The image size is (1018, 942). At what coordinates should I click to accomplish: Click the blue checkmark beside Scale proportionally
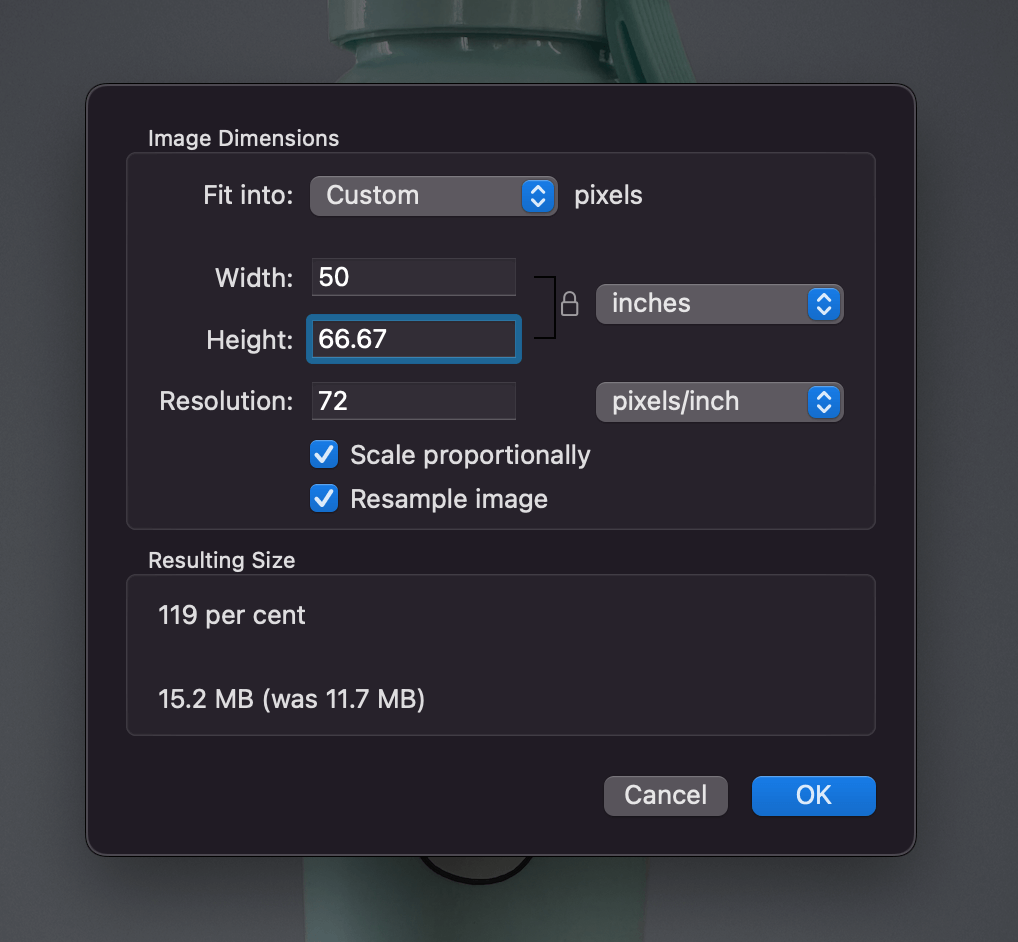pyautogui.click(x=323, y=454)
